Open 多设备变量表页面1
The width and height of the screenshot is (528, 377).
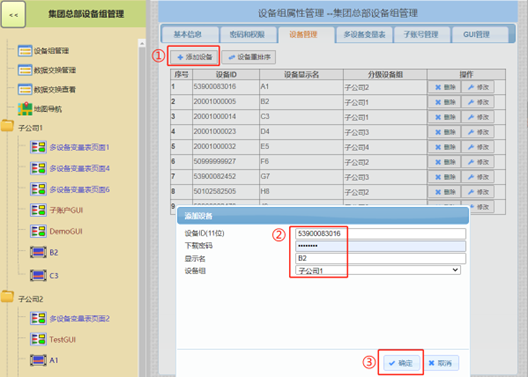point(70,147)
